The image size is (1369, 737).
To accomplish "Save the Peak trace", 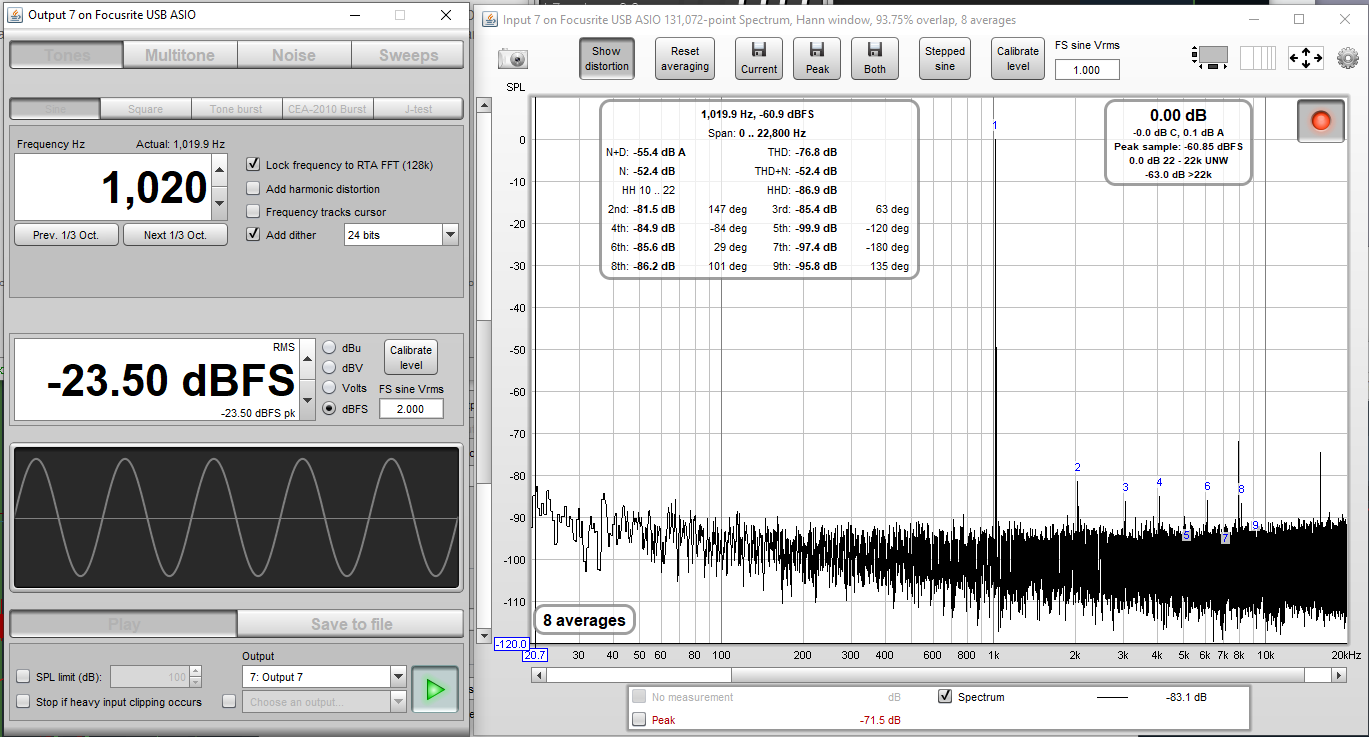I will pyautogui.click(x=817, y=59).
